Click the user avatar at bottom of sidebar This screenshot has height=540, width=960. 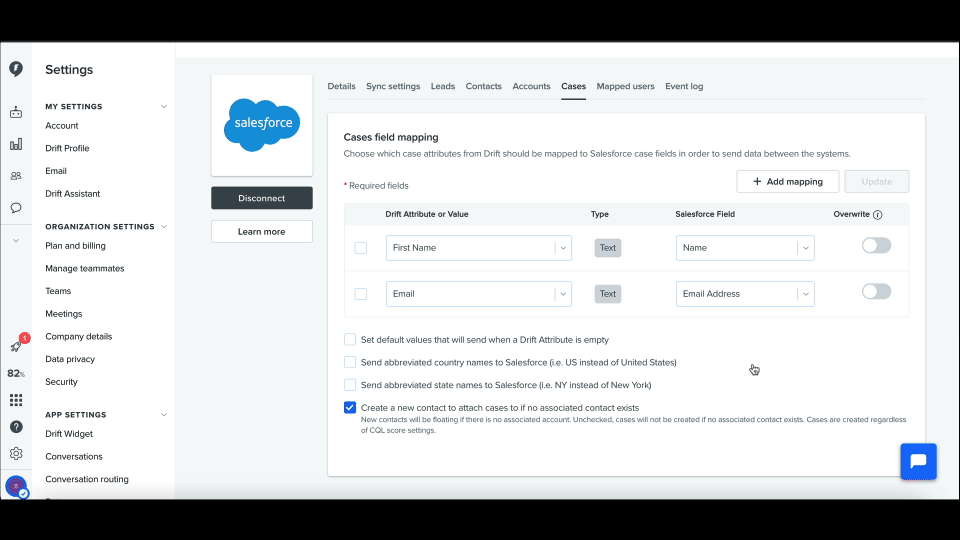tap(16, 486)
